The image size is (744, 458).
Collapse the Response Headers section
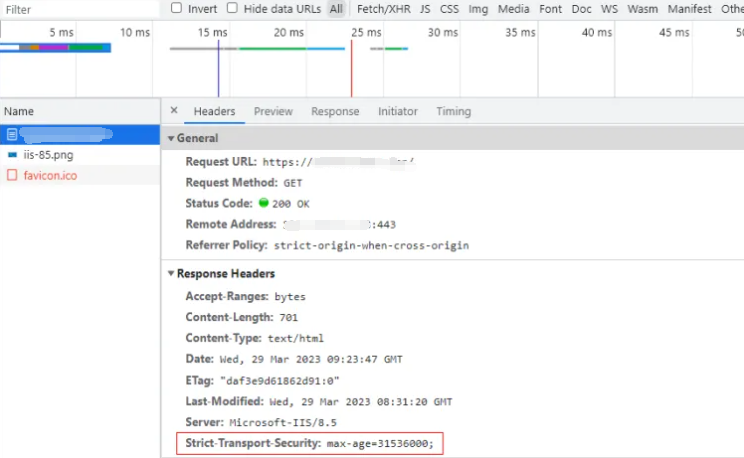tap(171, 273)
